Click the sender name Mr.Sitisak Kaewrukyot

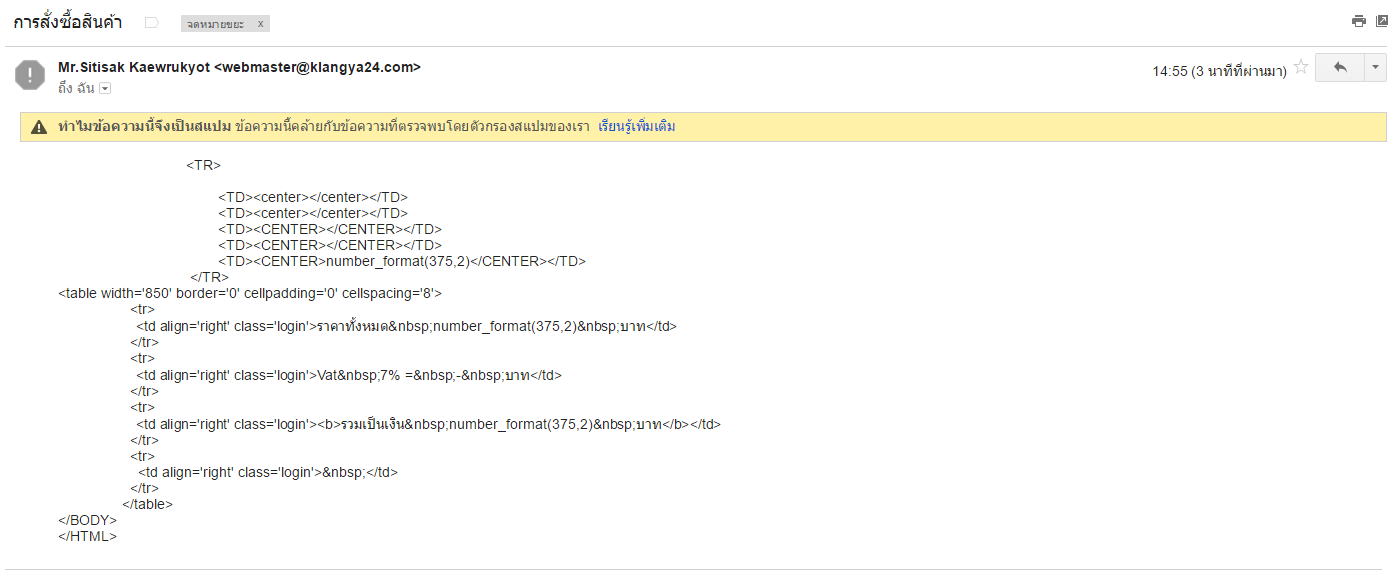pos(134,67)
